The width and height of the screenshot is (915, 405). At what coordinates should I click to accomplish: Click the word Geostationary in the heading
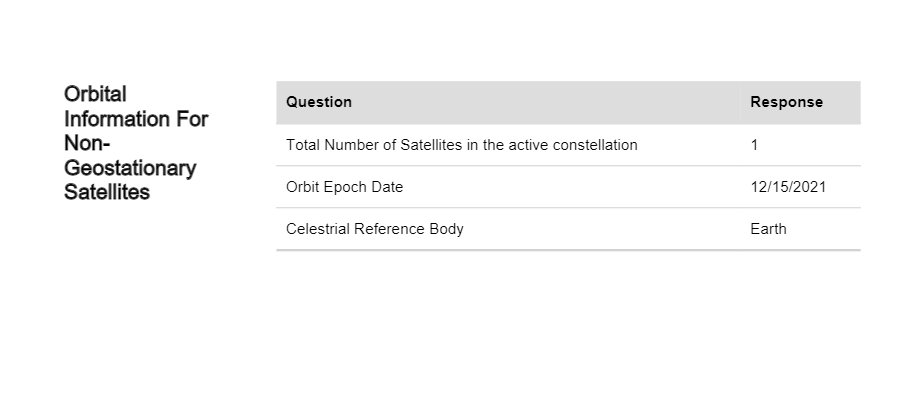(130, 168)
